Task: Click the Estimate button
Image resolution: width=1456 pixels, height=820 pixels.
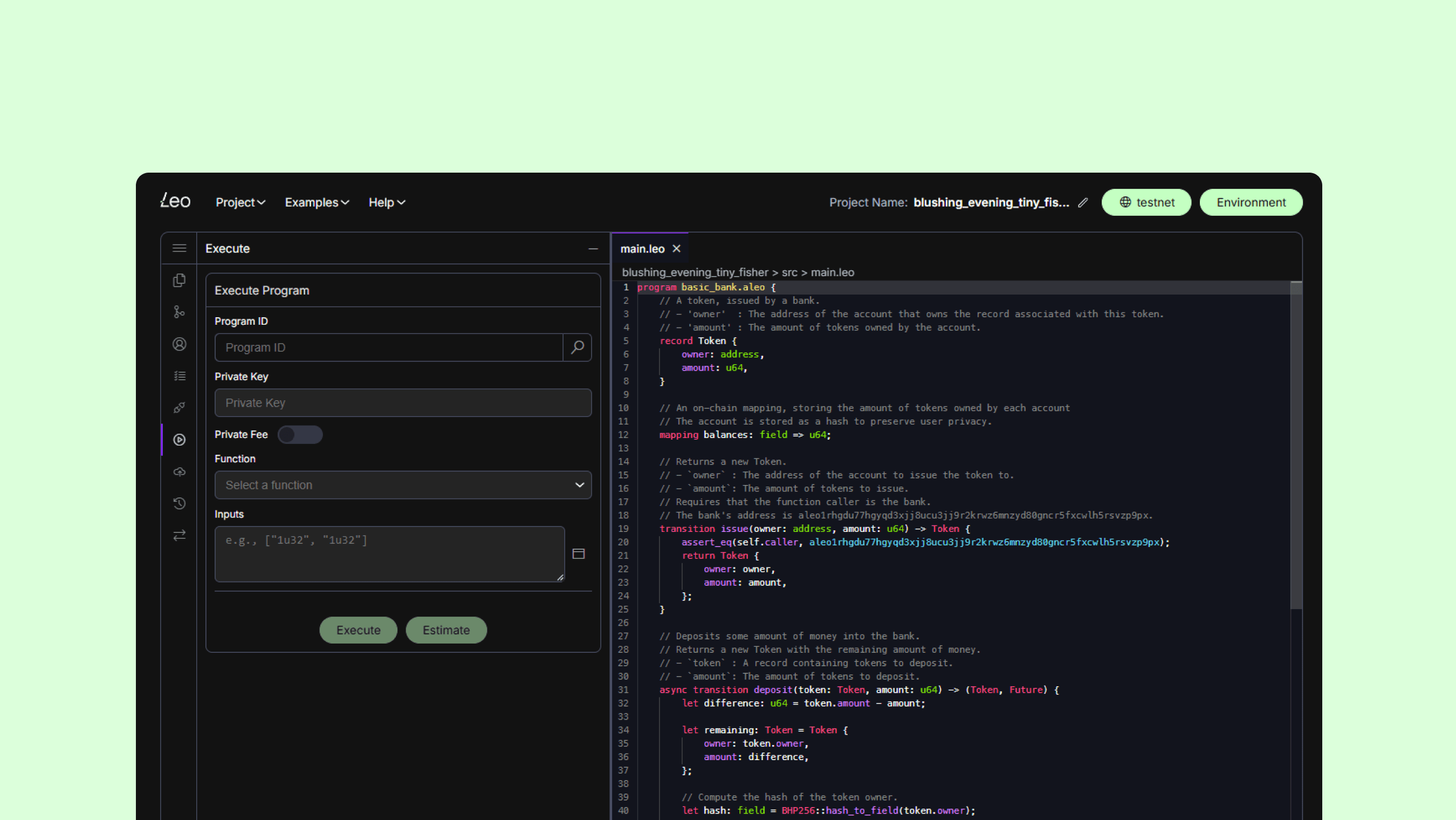Action: pos(445,630)
